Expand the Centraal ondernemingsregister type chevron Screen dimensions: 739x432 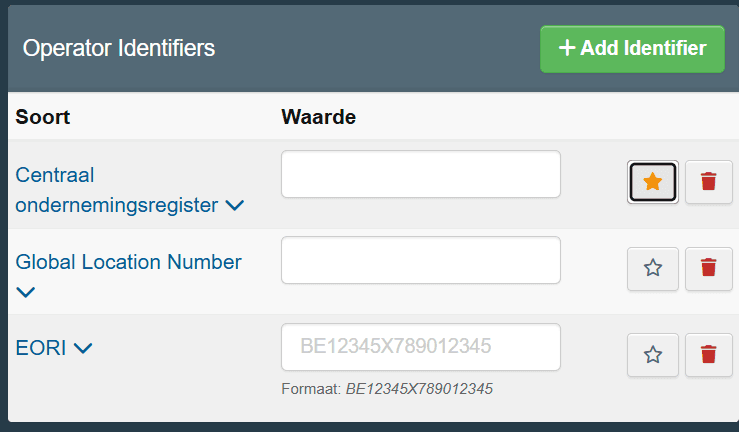234,205
